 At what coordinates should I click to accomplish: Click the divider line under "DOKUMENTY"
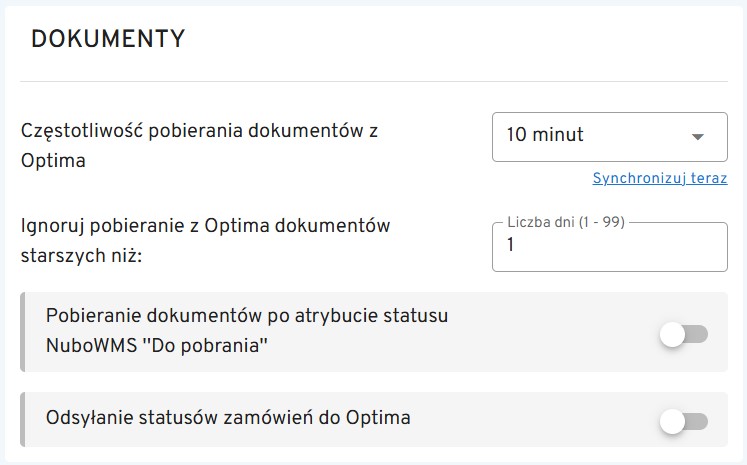(373, 81)
